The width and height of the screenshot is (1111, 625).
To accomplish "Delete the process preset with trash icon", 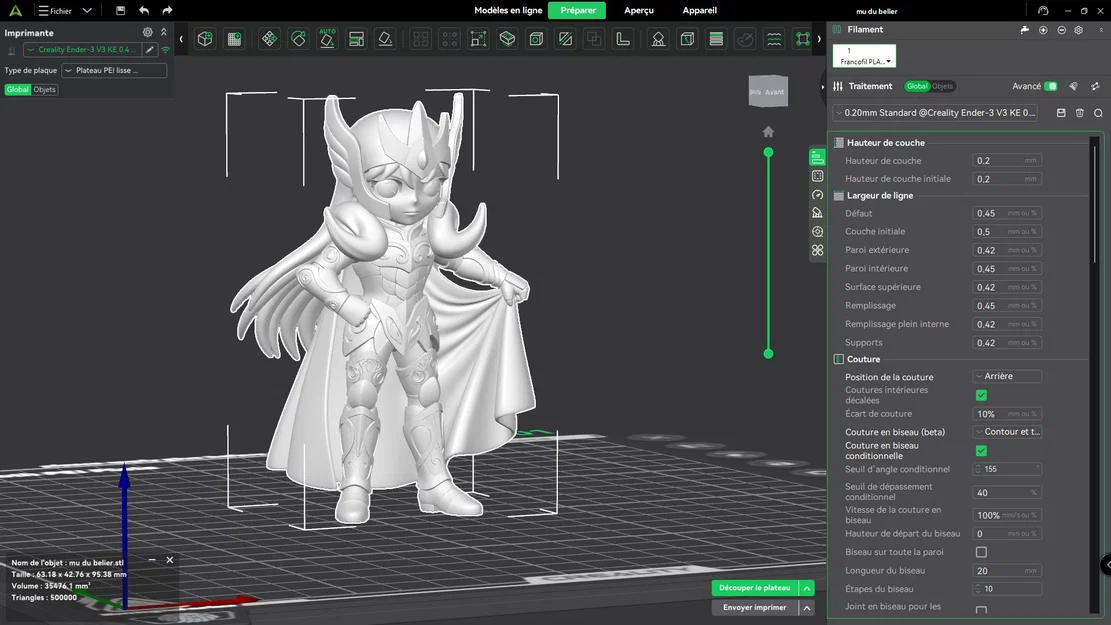I will click(1079, 113).
